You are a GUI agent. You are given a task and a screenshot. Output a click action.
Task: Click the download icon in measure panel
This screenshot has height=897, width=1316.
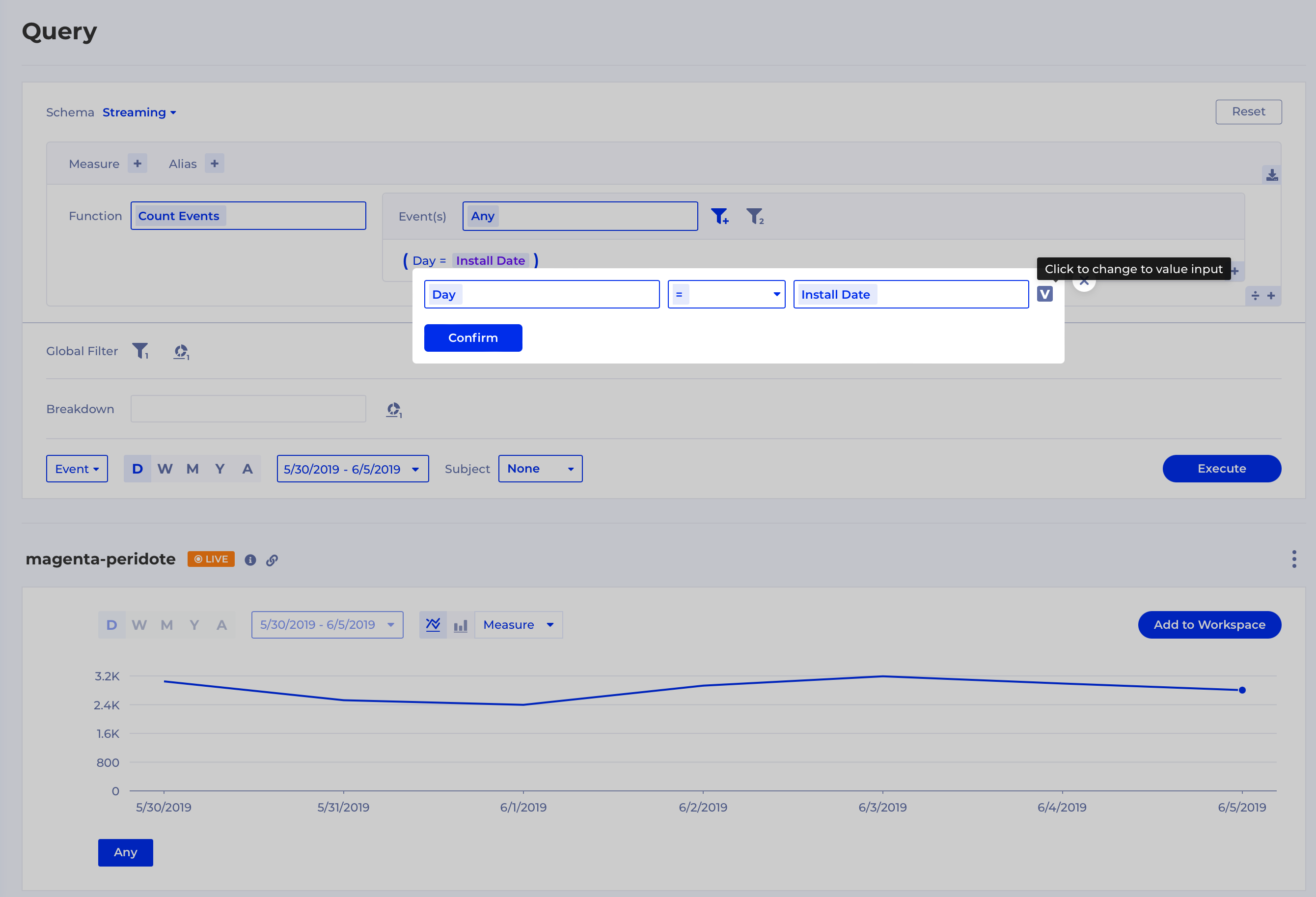coord(1271,174)
